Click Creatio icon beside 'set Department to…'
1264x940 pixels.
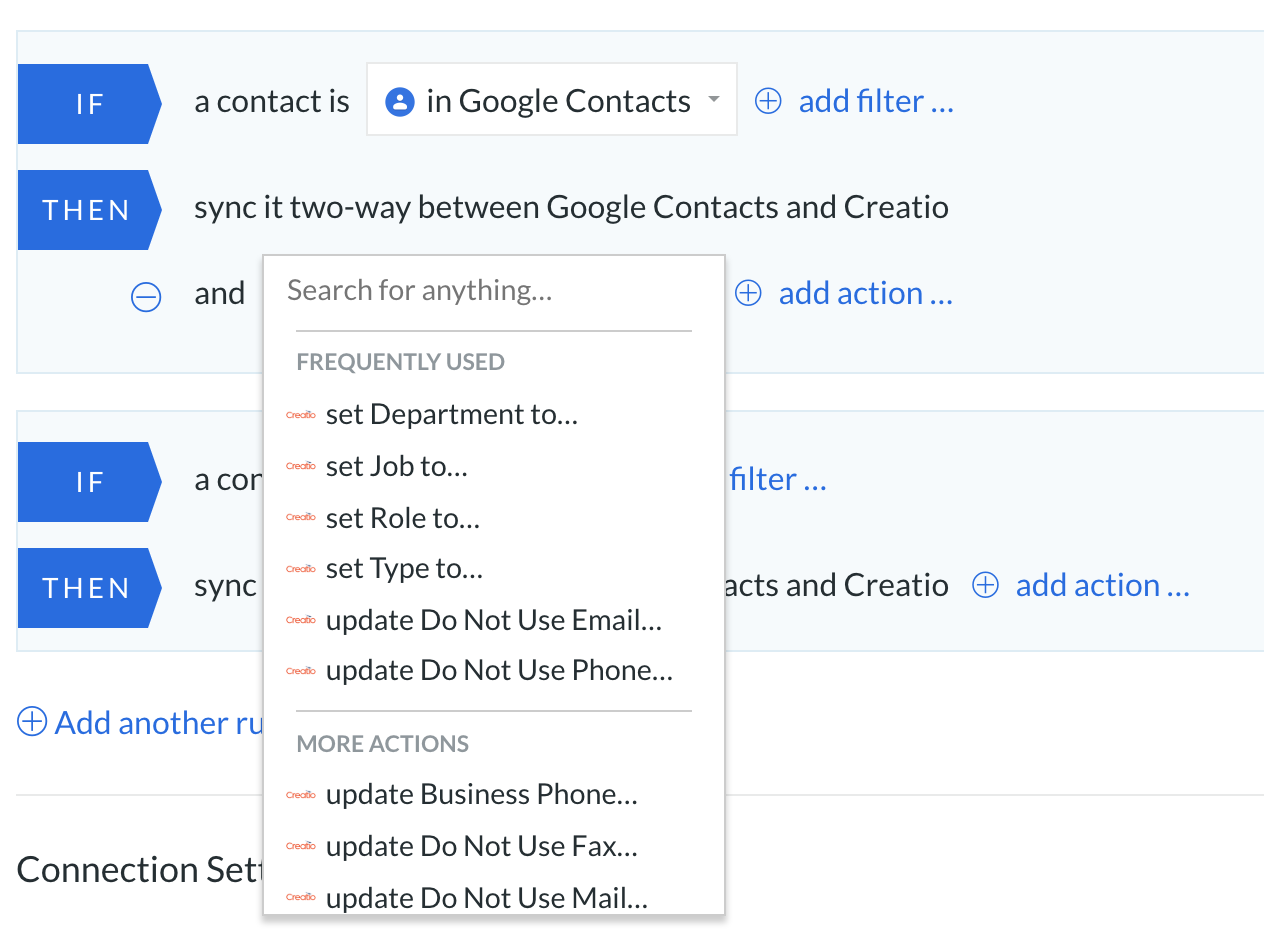tap(301, 415)
